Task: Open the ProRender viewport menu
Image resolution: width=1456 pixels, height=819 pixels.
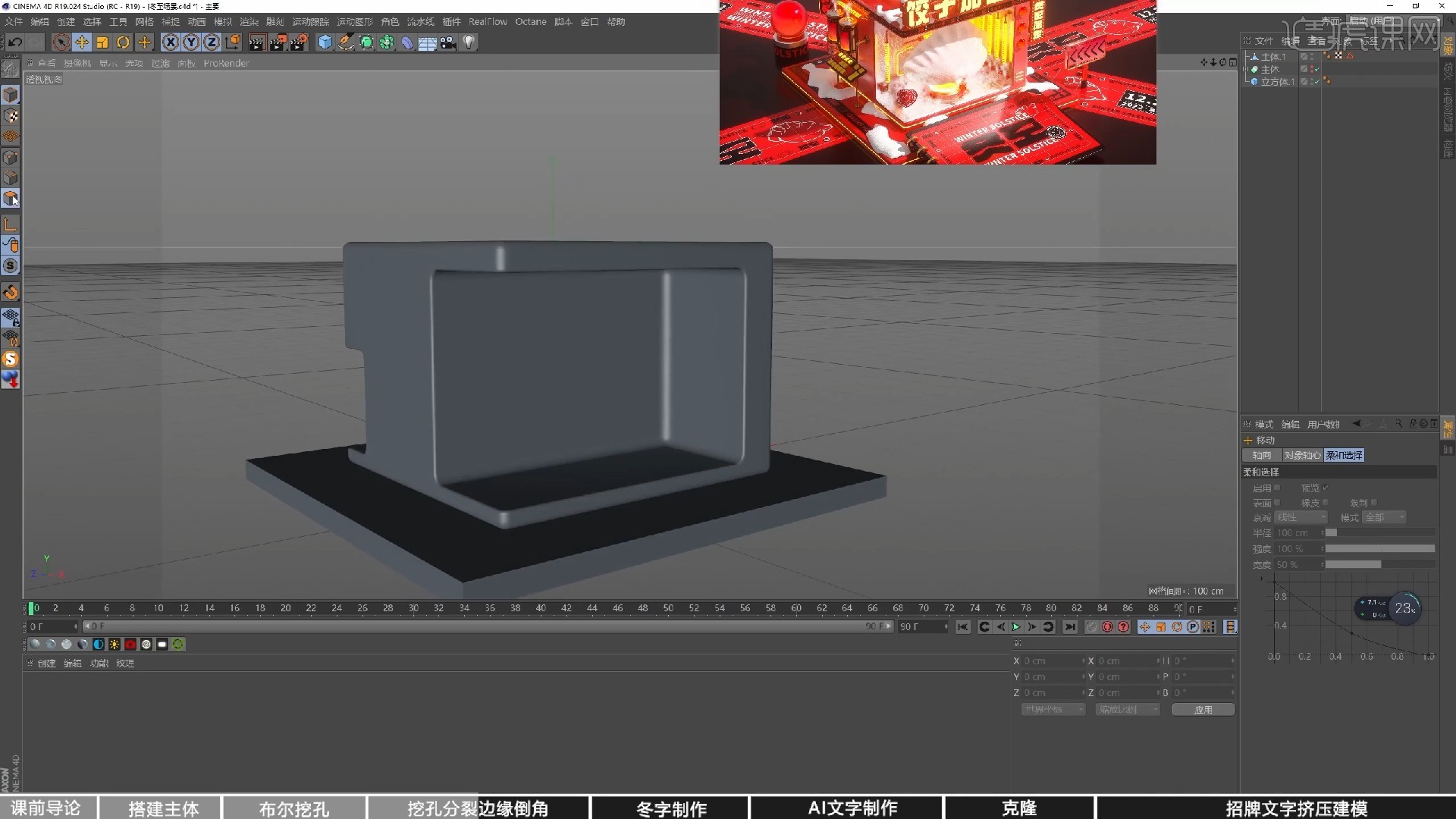Action: (x=226, y=64)
